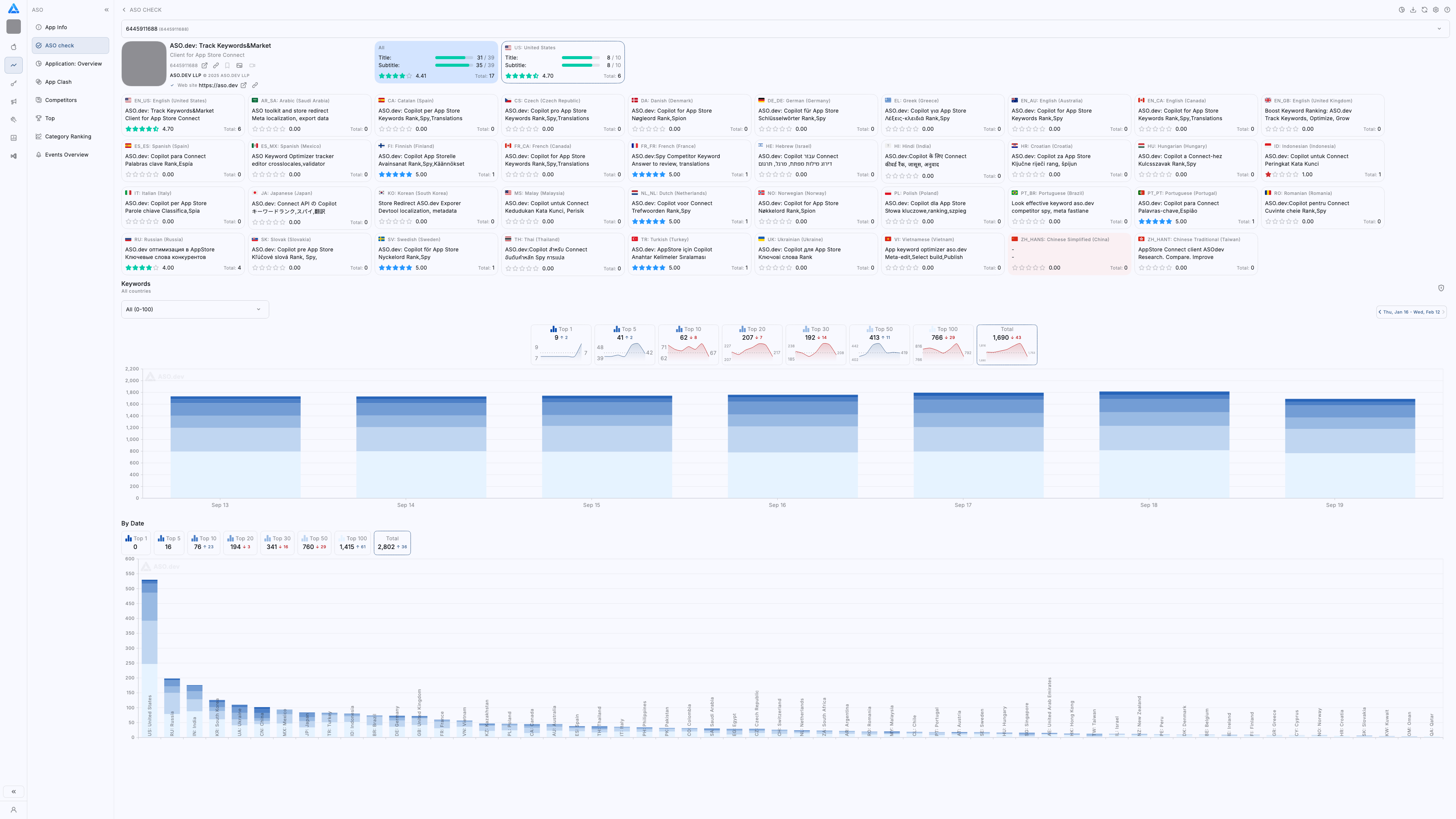Viewport: 1456px width, 819px height.
Task: Open the help question-mark icon
Action: [1447, 9]
